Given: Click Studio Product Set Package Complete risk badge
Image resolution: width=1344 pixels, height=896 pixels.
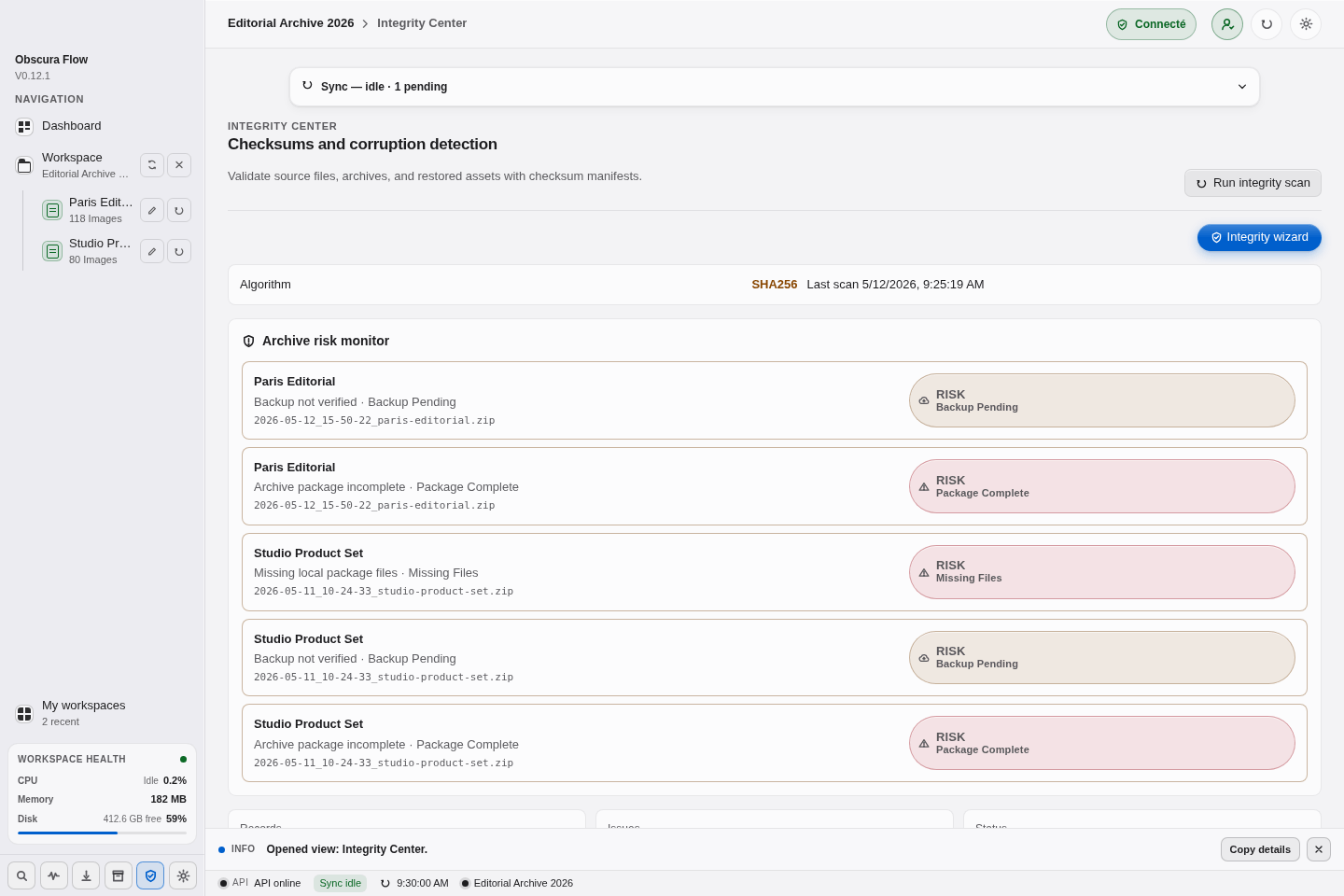Looking at the screenshot, I should pos(1102,743).
